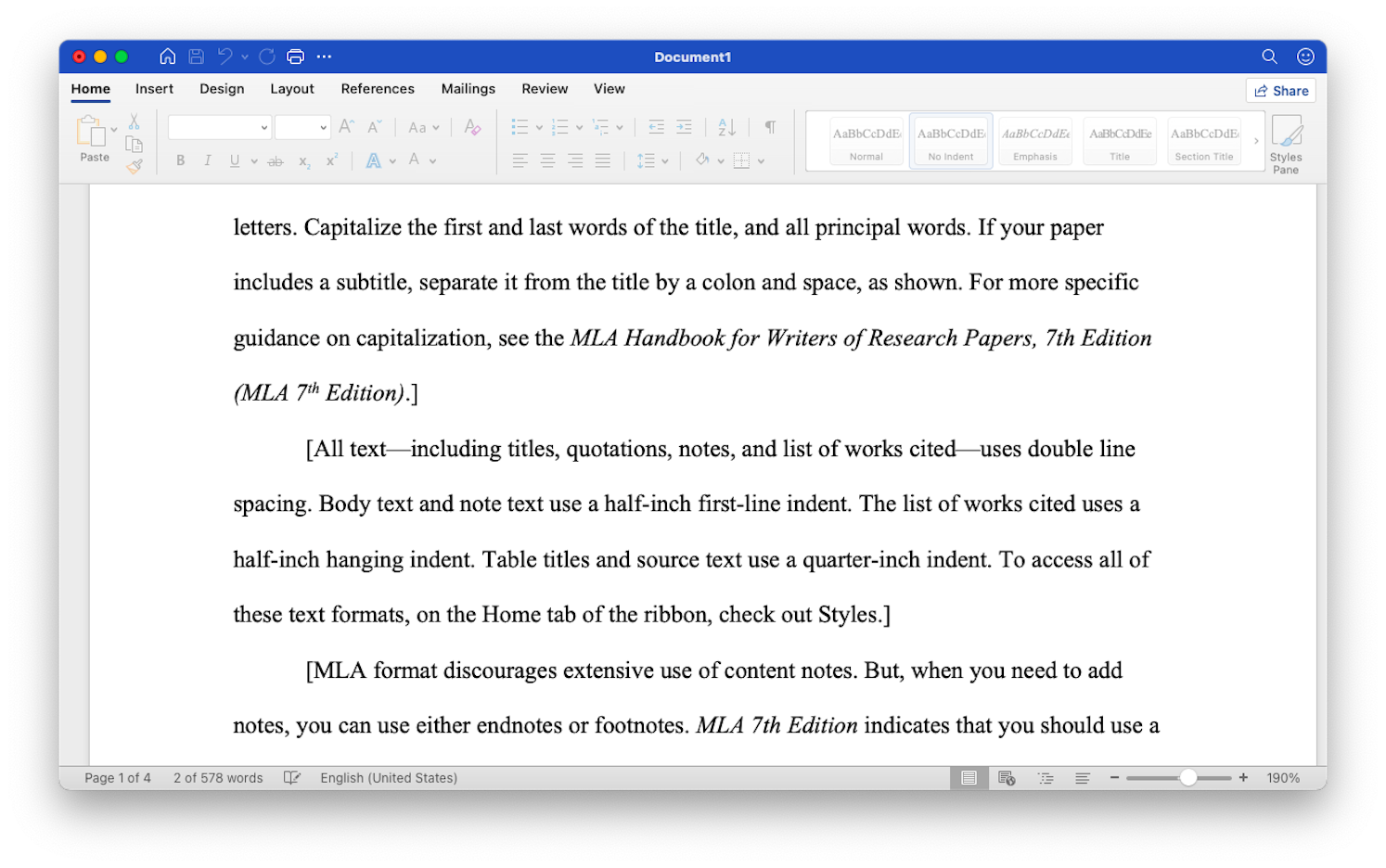Switch to the References tab
1386x868 pixels.
377,88
